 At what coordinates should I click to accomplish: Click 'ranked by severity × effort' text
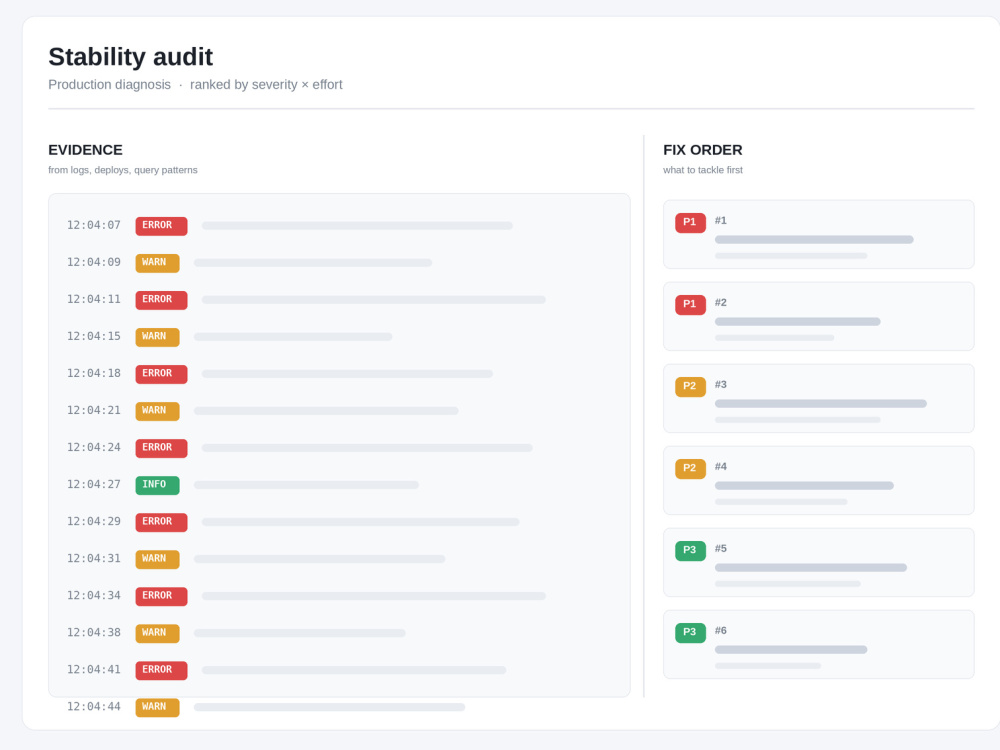click(x=266, y=85)
